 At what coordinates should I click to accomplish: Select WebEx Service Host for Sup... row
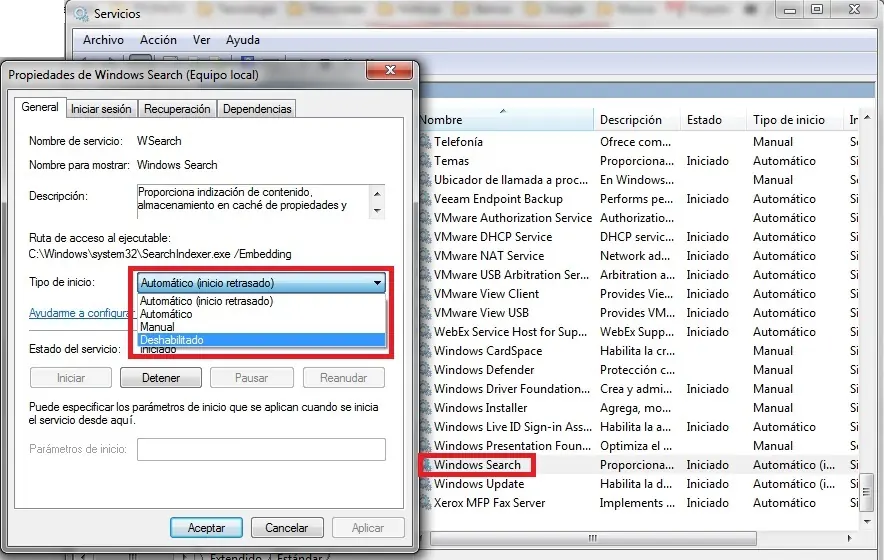pos(639,332)
